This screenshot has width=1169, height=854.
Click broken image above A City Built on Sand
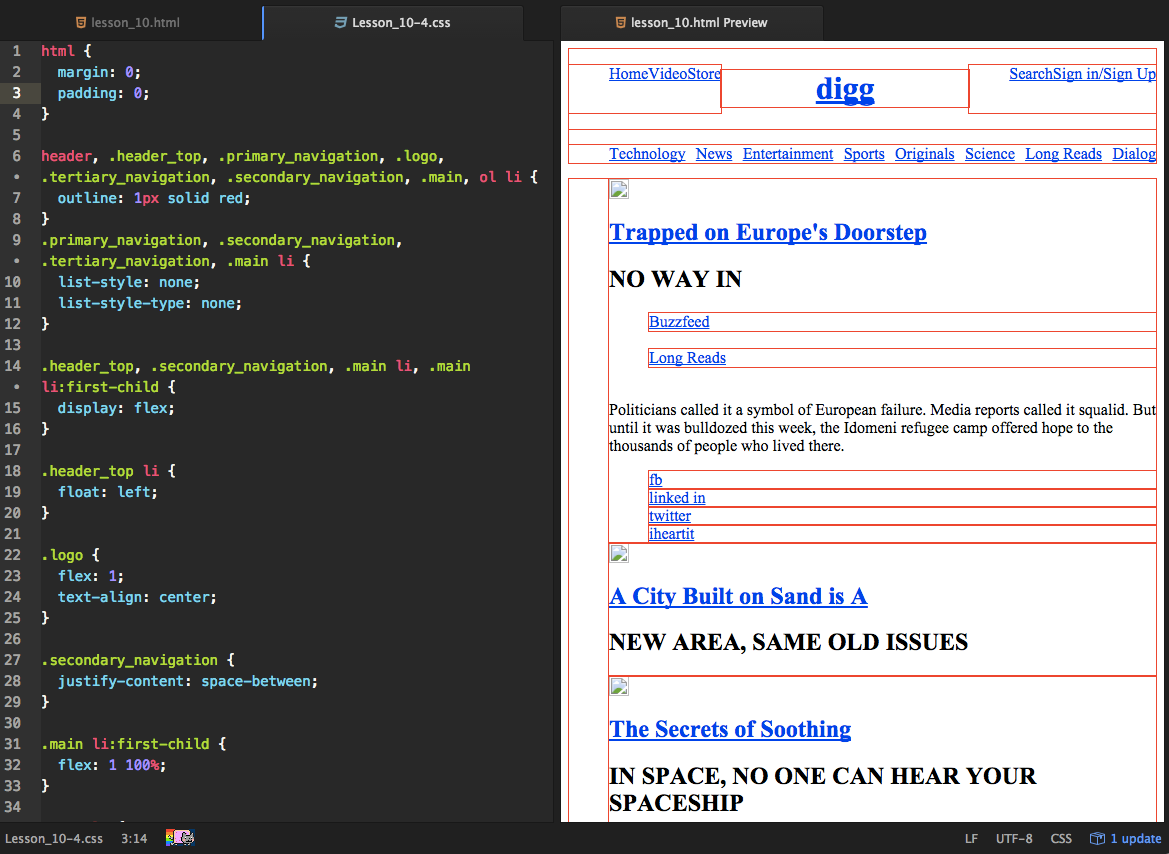point(619,553)
